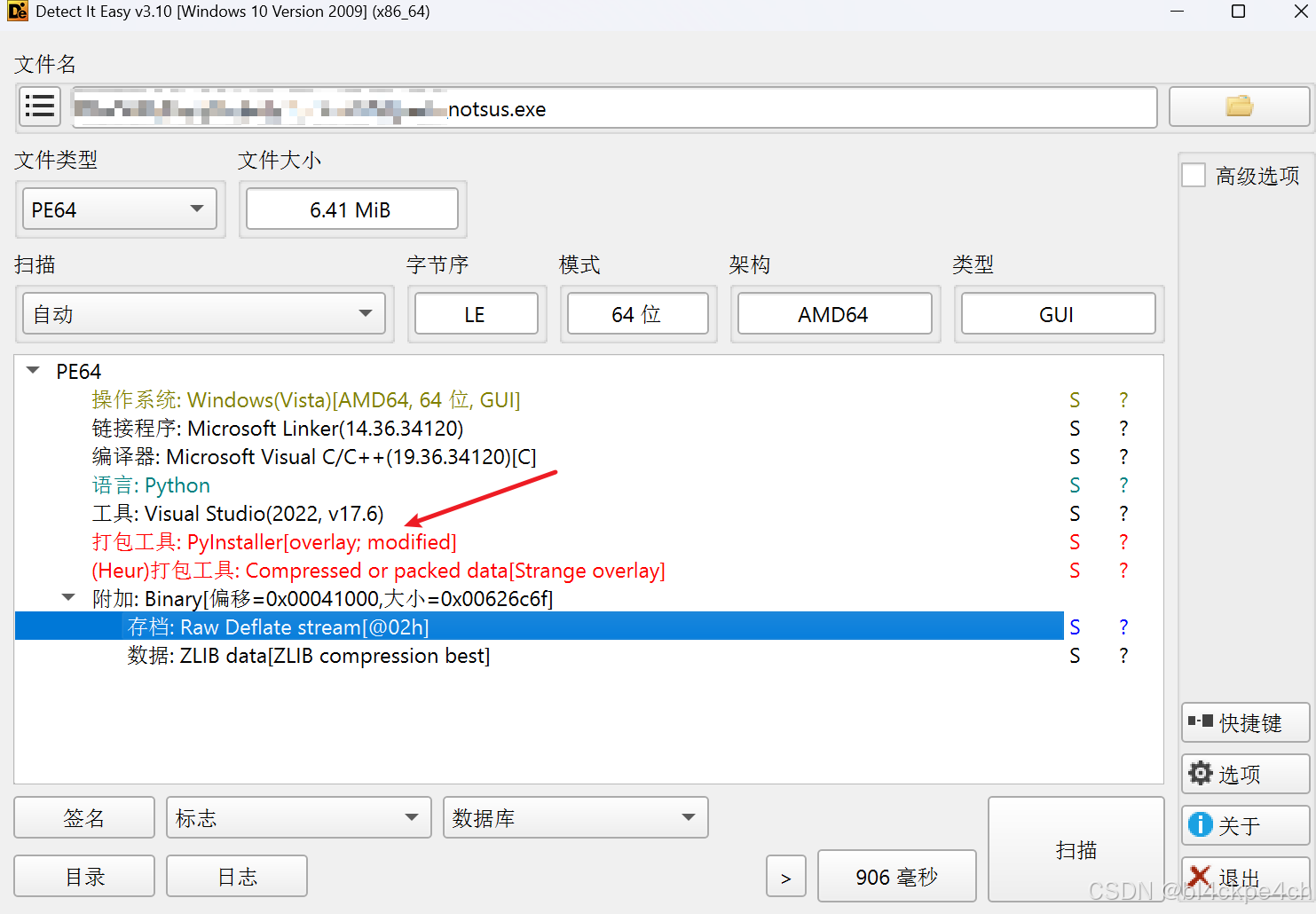Maximize the Detect It Easy window

[x=1239, y=12]
